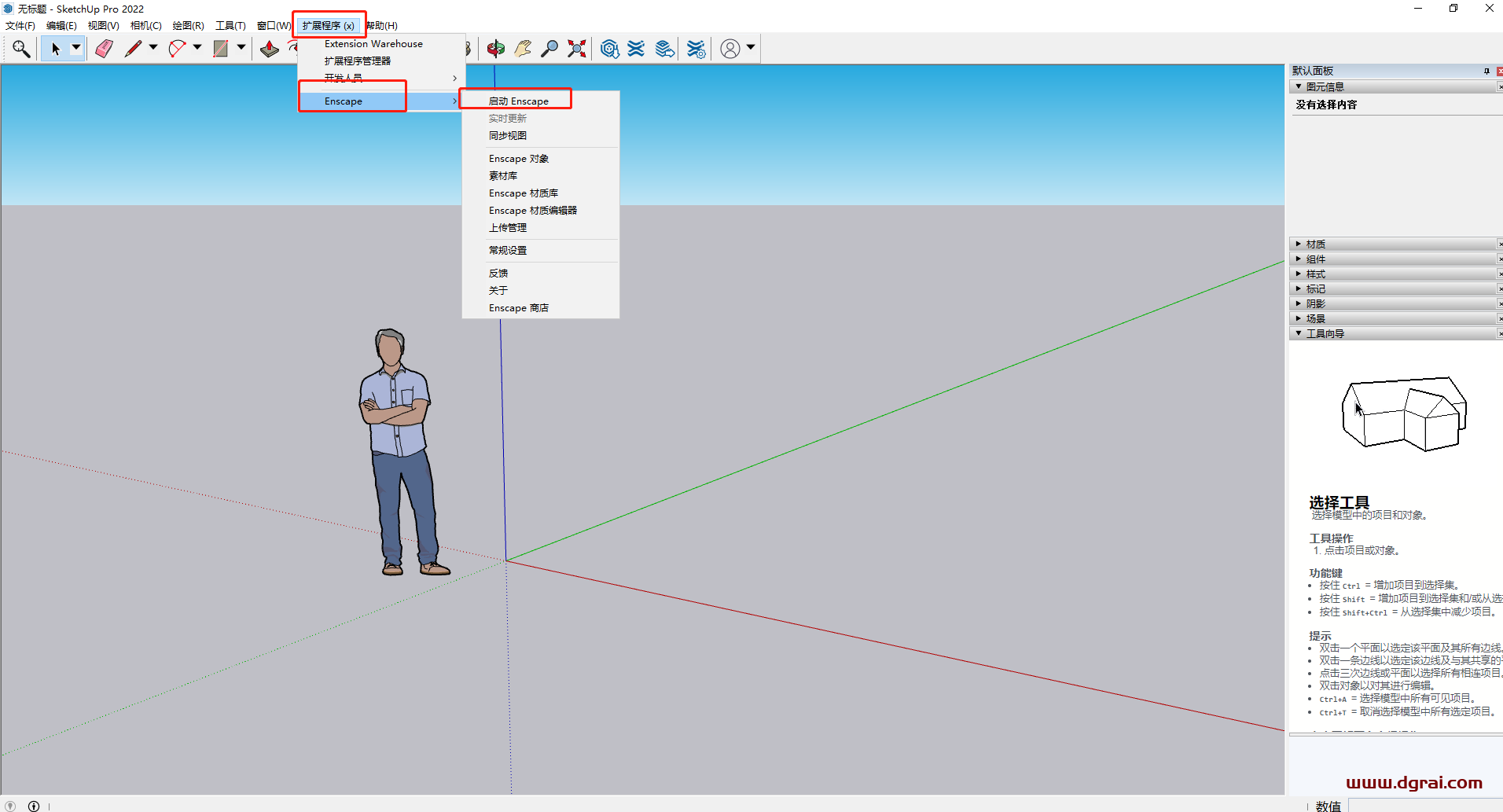This screenshot has width=1503, height=812.
Task: Activate the Zoom magnifier tool
Action: (549, 48)
